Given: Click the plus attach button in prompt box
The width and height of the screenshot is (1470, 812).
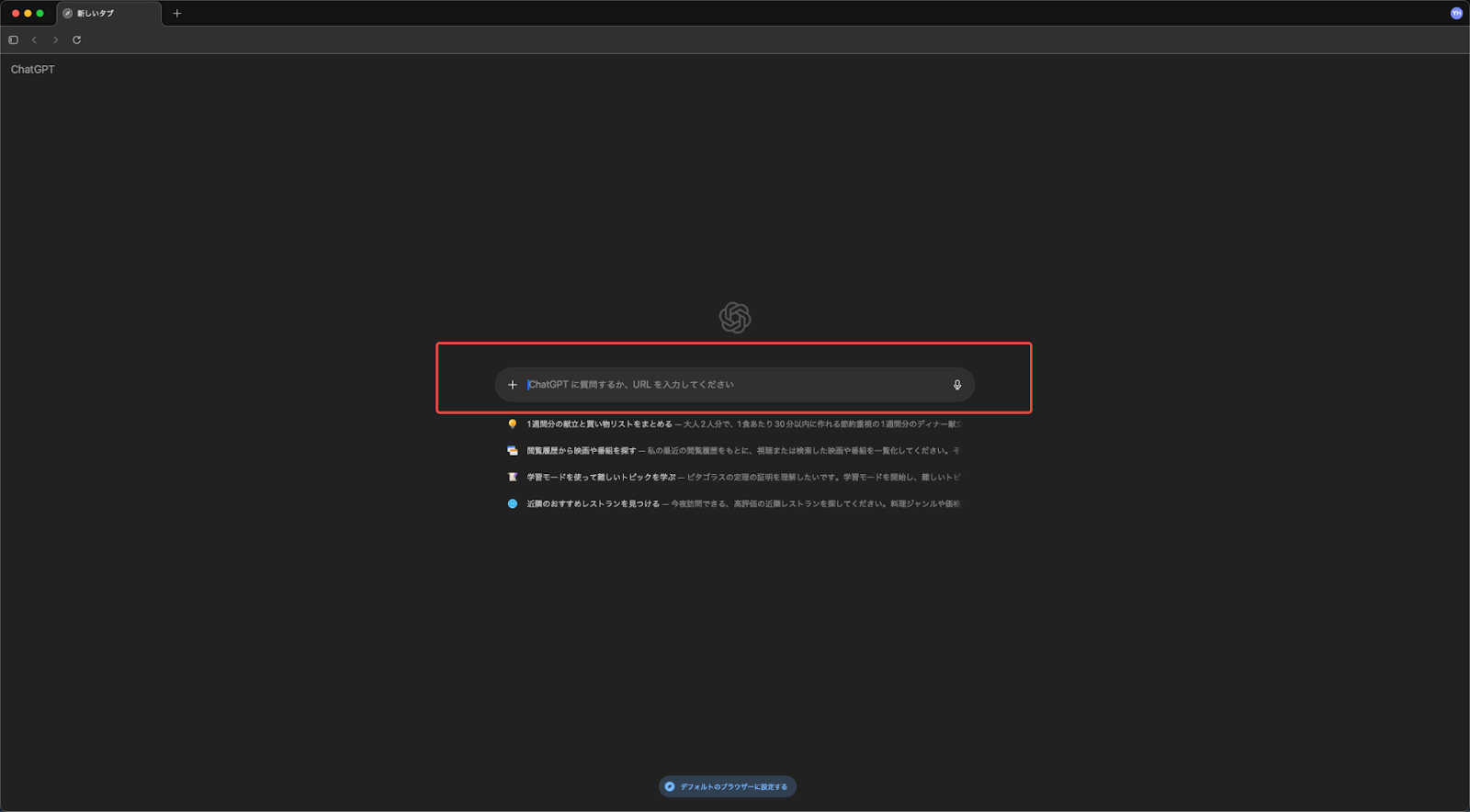Looking at the screenshot, I should point(513,385).
